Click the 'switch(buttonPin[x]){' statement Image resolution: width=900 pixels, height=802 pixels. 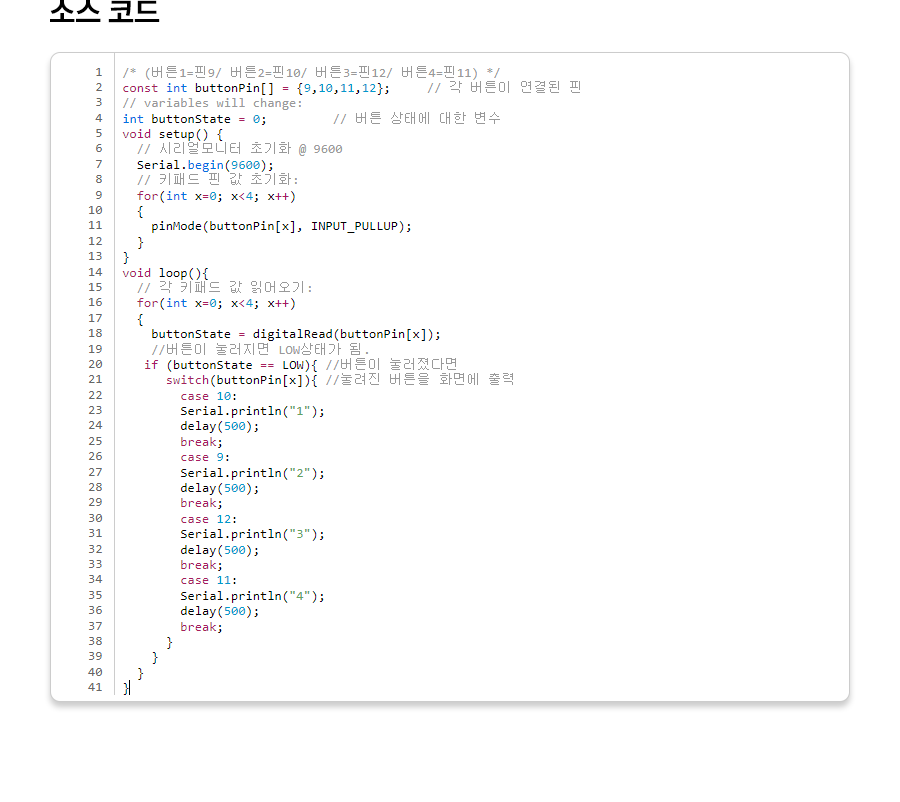[x=241, y=380]
